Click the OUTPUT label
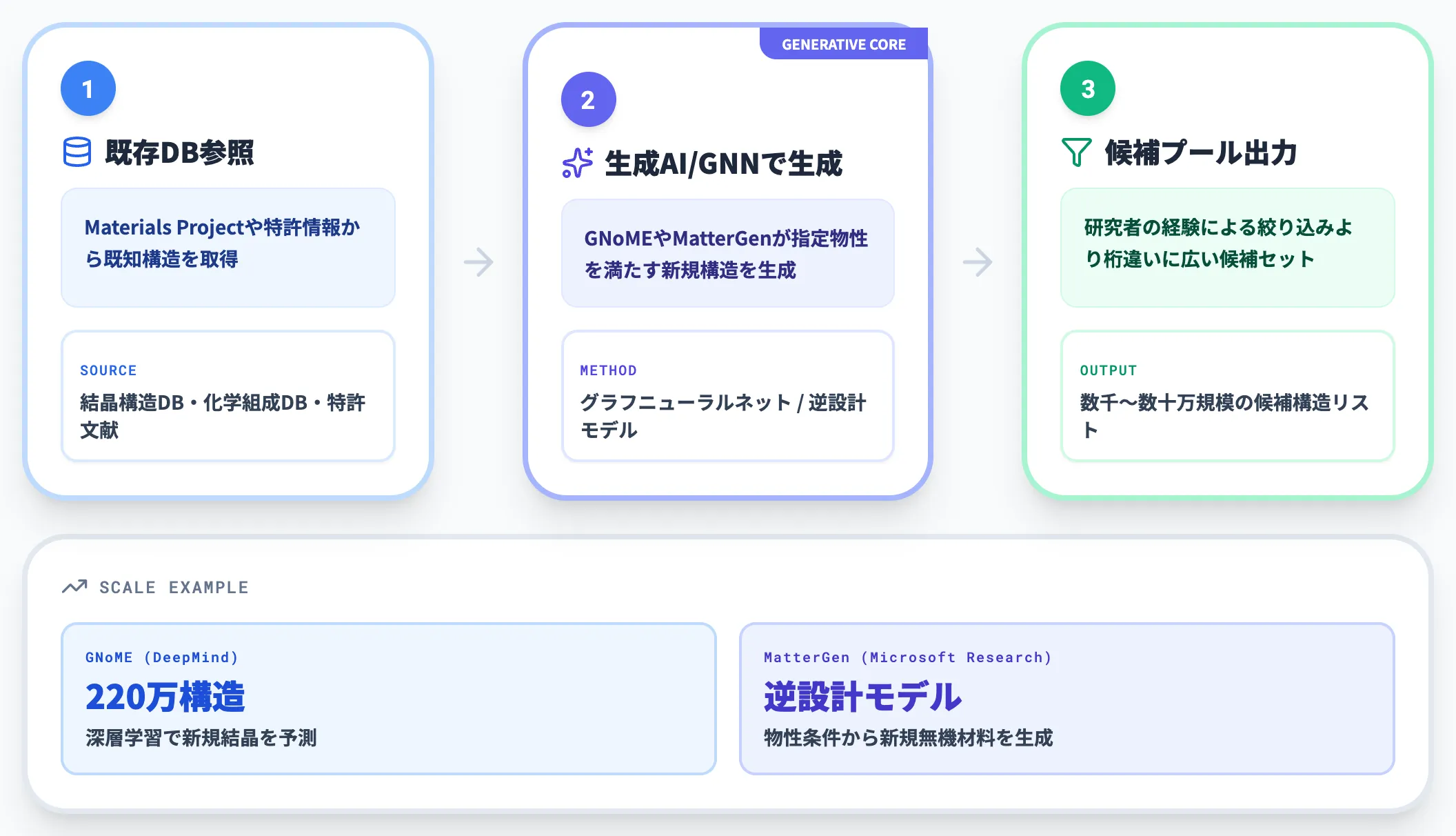The width and height of the screenshot is (1456, 836). 1108,370
